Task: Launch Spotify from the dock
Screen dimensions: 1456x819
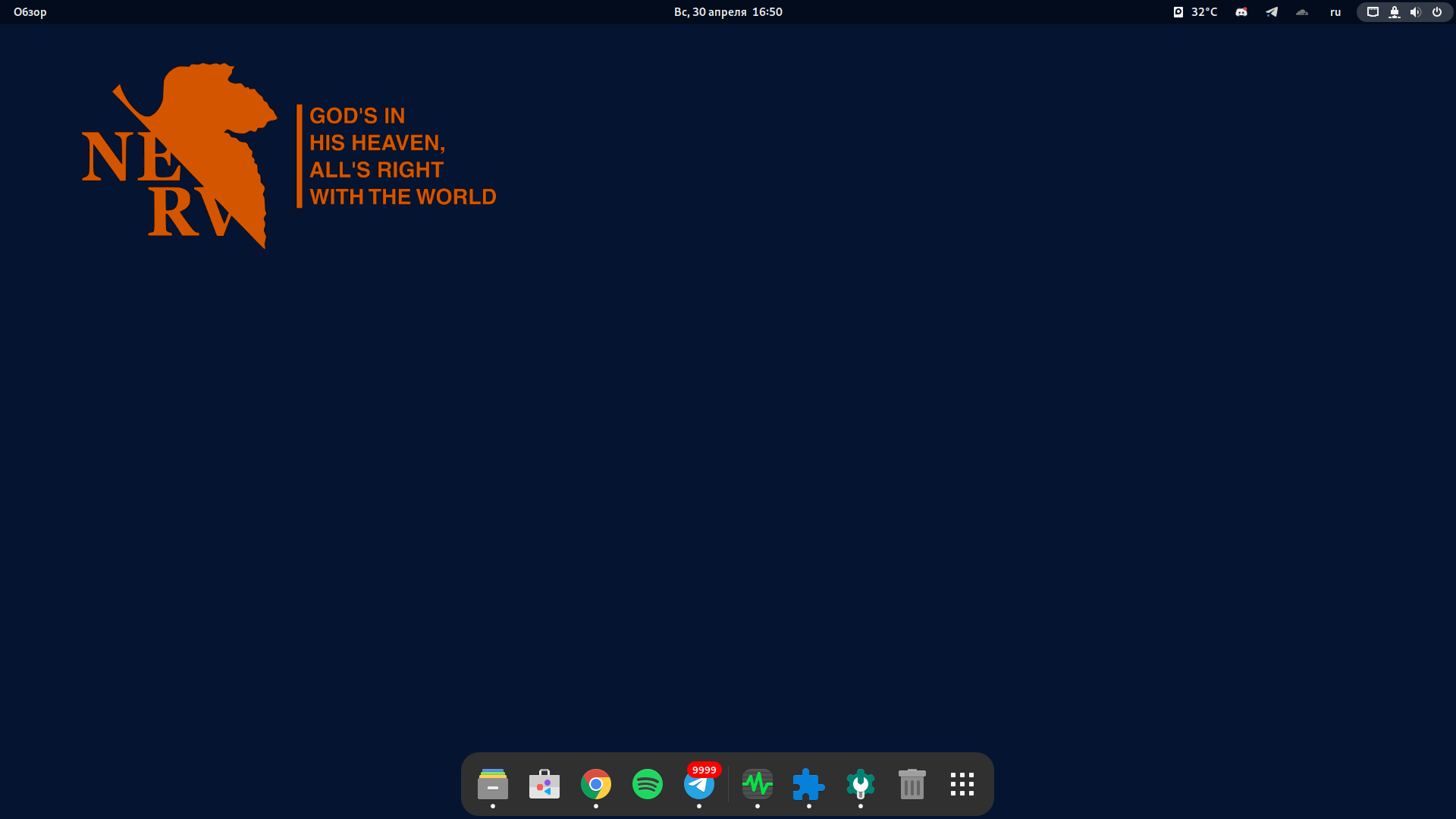Action: pyautogui.click(x=648, y=784)
